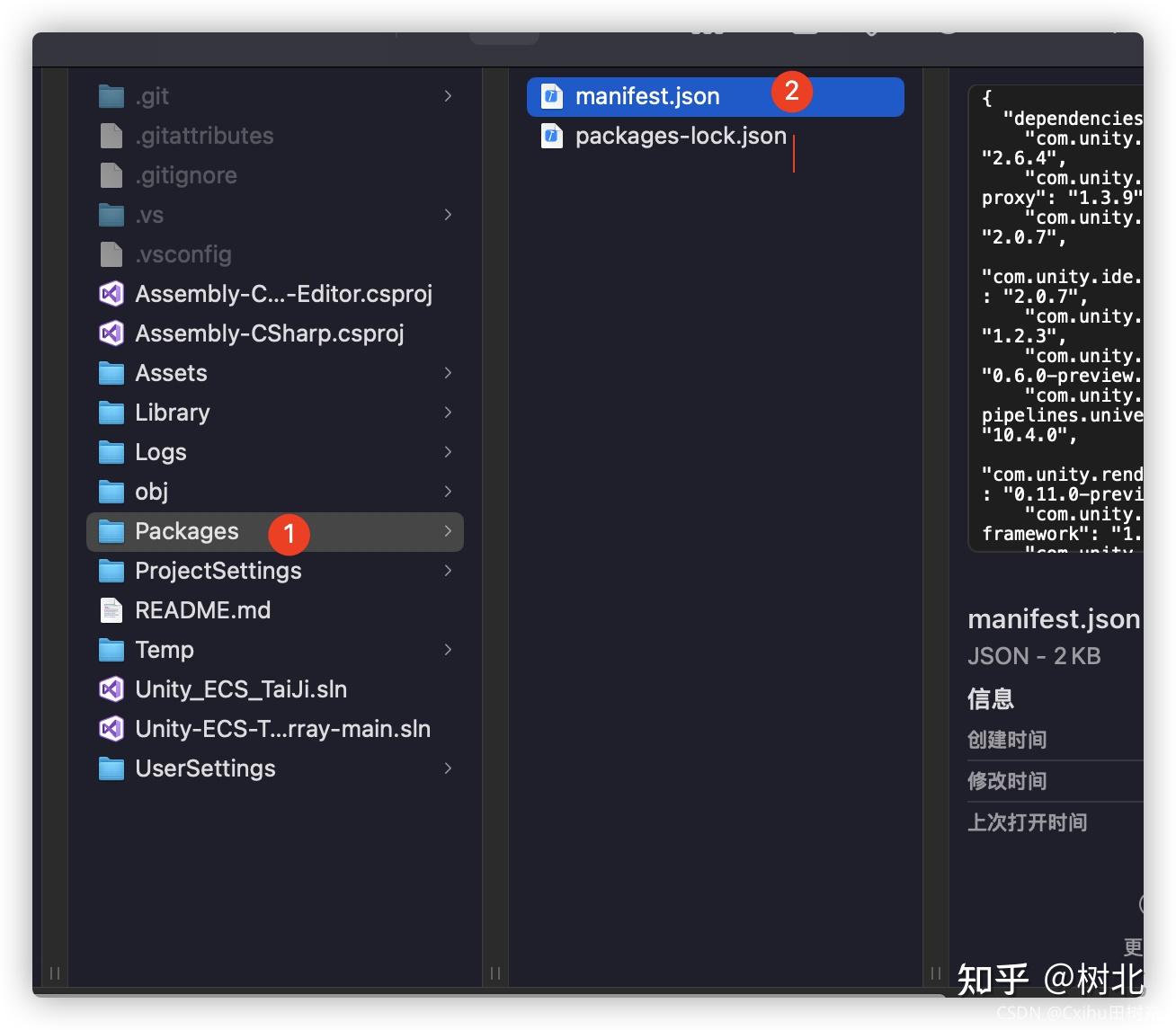Click the Temp folder icon

coord(110,650)
